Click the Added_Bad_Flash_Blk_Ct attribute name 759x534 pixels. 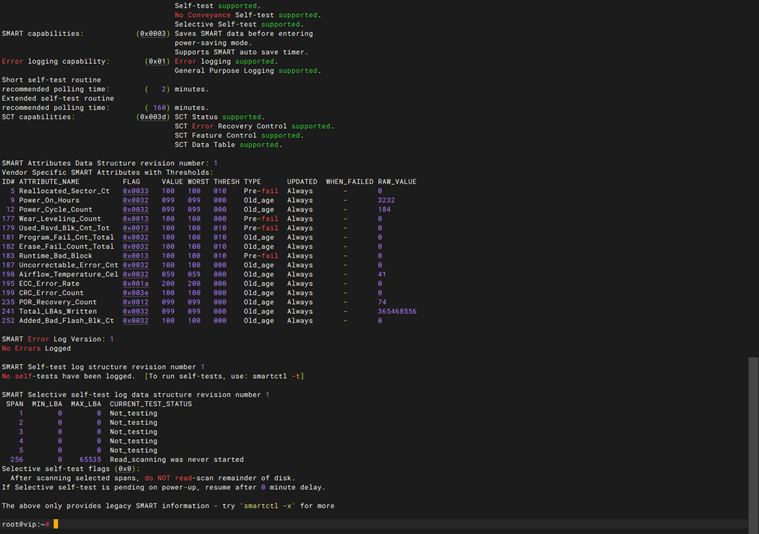coord(66,320)
